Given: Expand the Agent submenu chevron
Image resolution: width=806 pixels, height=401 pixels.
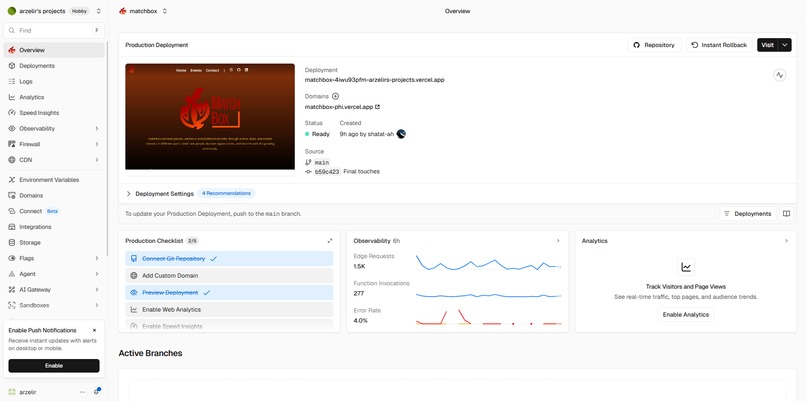Looking at the screenshot, I should 97,274.
